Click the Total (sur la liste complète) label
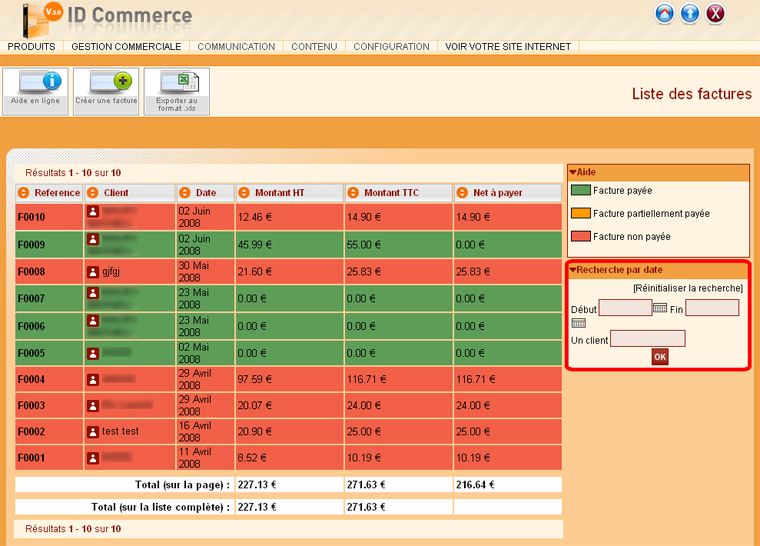The image size is (760, 546). click(160, 507)
